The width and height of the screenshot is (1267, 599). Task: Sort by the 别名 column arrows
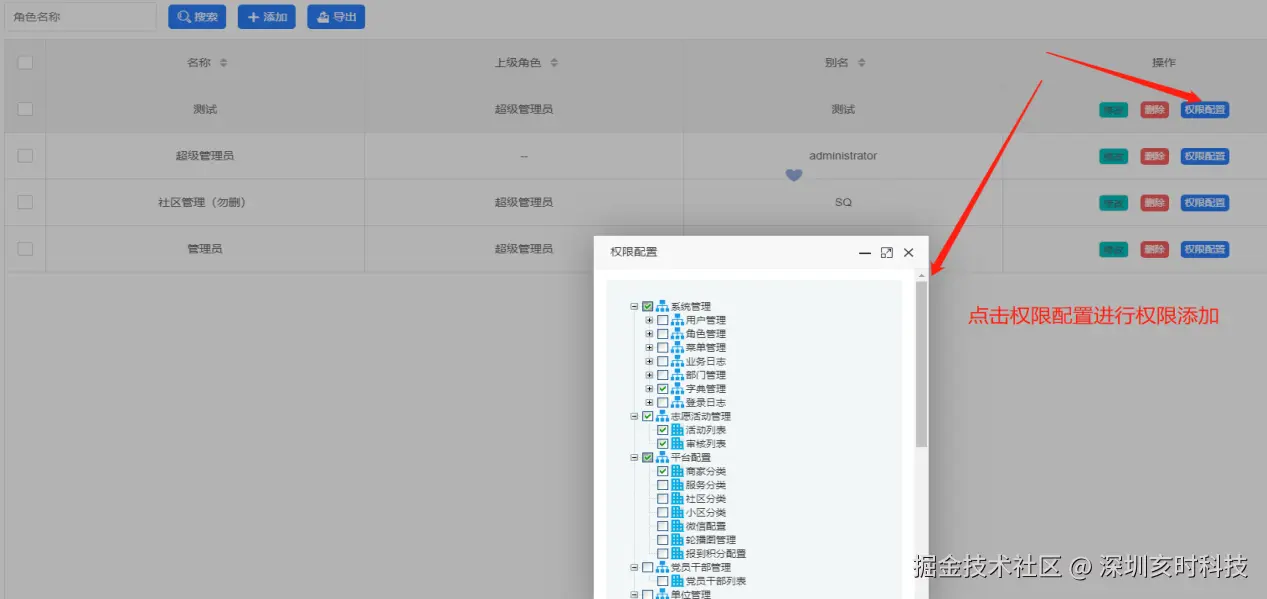[x=861, y=63]
